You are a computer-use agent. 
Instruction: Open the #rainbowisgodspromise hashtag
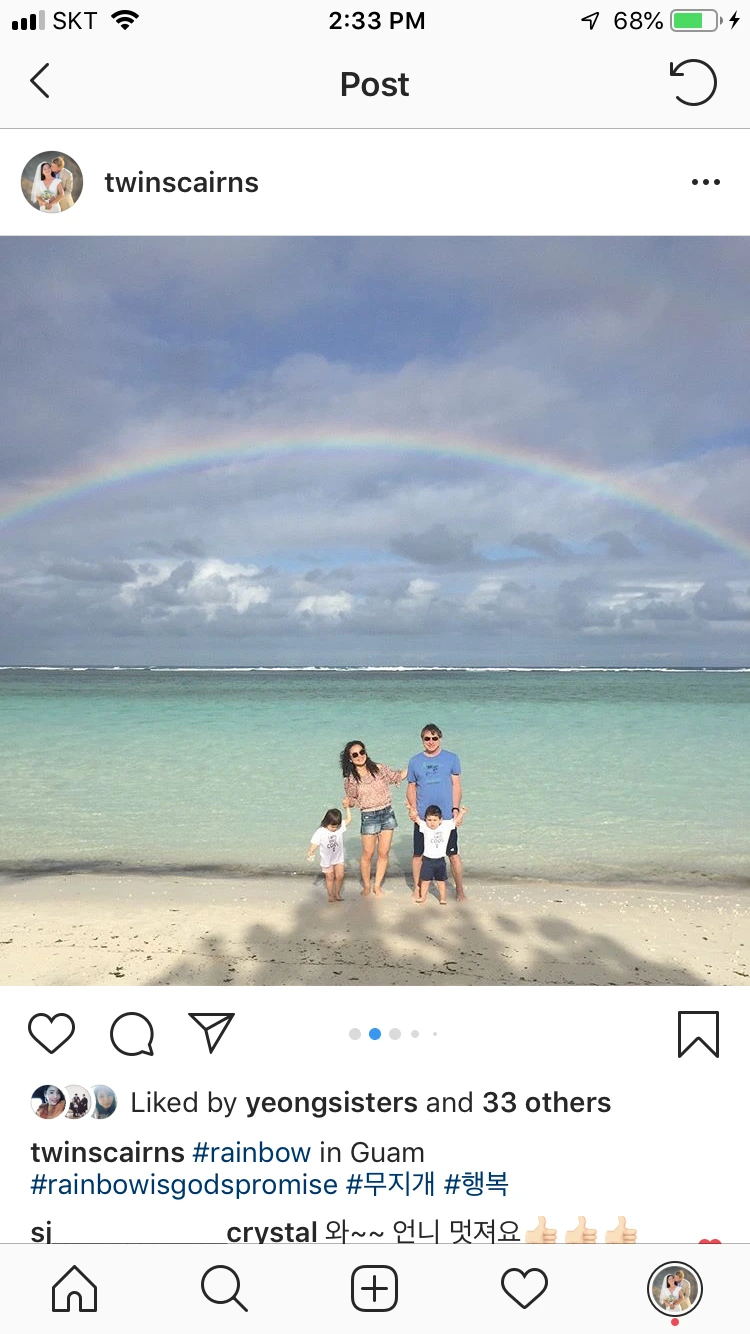pos(184,1185)
